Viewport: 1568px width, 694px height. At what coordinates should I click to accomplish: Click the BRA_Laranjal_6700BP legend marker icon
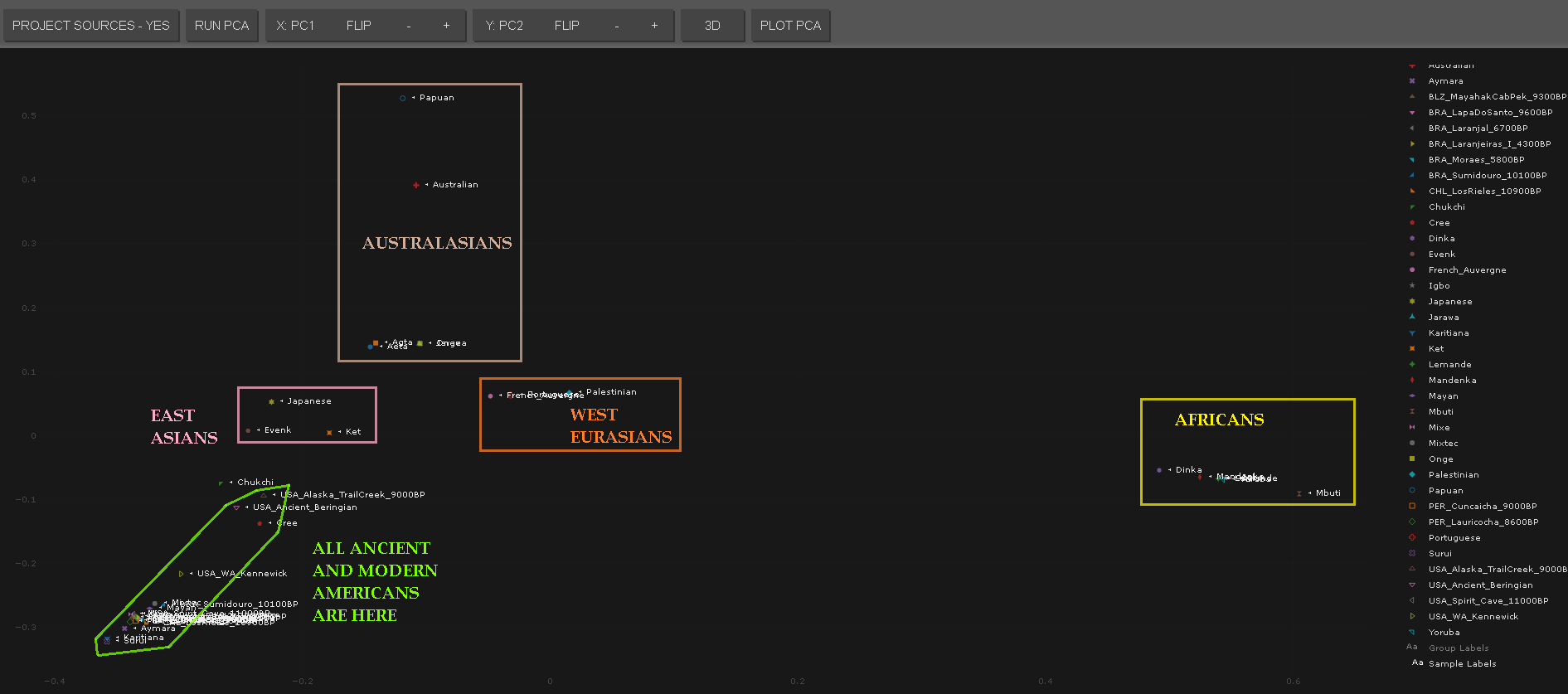pos(1412,129)
